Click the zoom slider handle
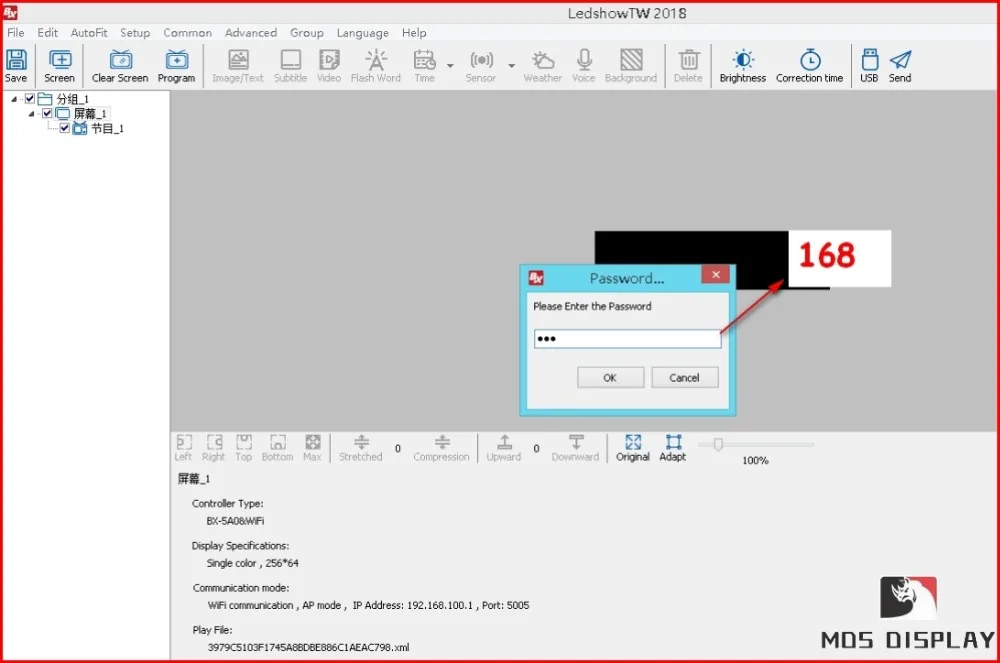 [x=719, y=444]
